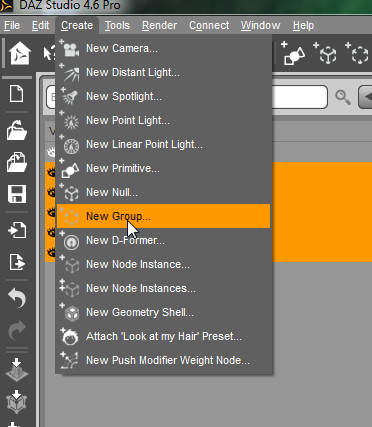Save the scene using the floppy disk icon
The image size is (372, 427).
point(17,194)
